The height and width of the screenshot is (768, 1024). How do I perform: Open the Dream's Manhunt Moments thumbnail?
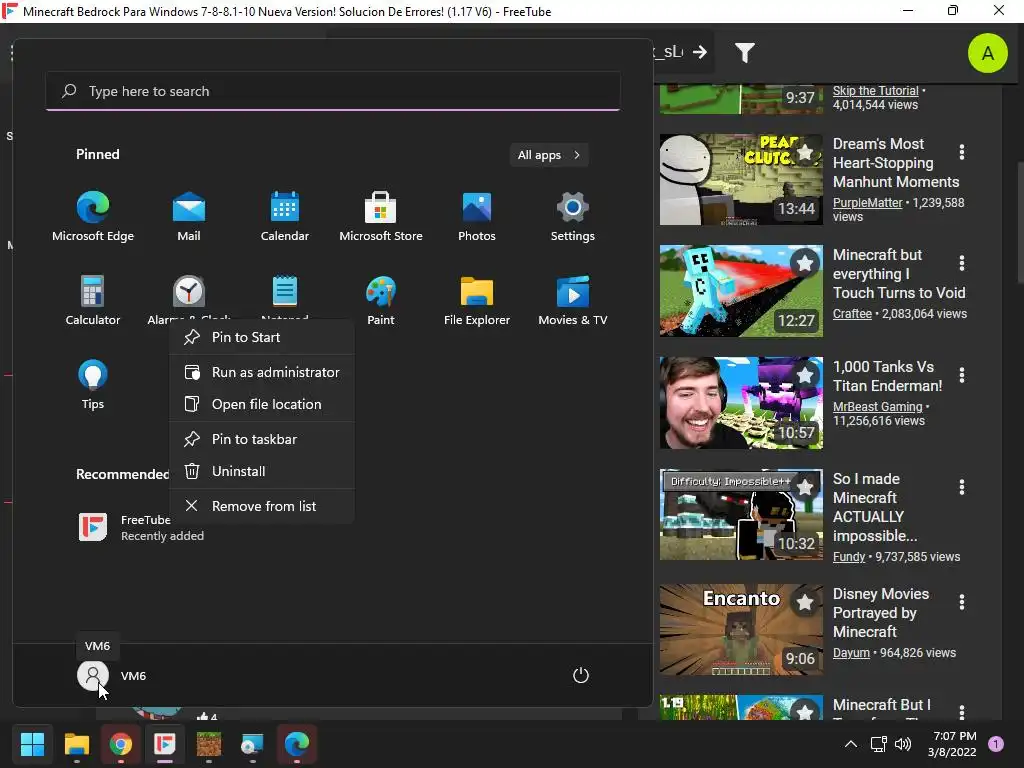coord(741,180)
